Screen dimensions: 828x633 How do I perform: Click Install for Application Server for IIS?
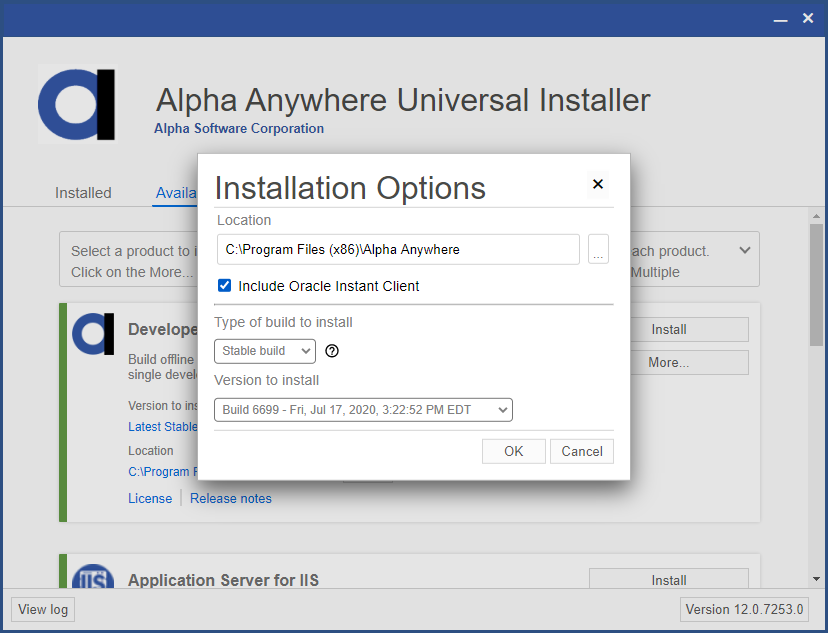669,579
